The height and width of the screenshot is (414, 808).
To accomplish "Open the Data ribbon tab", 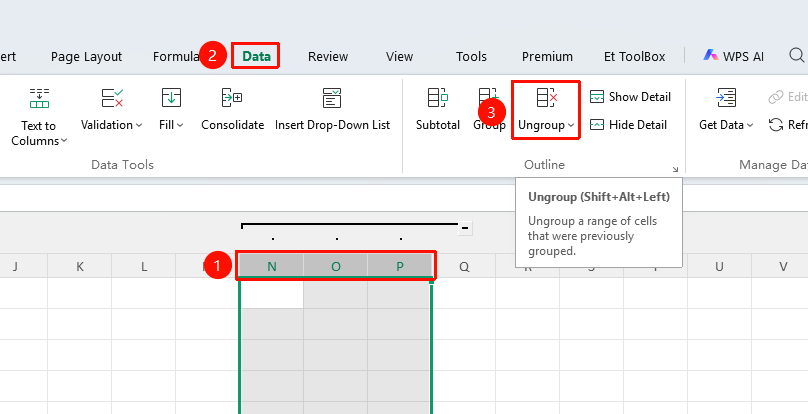I will 256,56.
